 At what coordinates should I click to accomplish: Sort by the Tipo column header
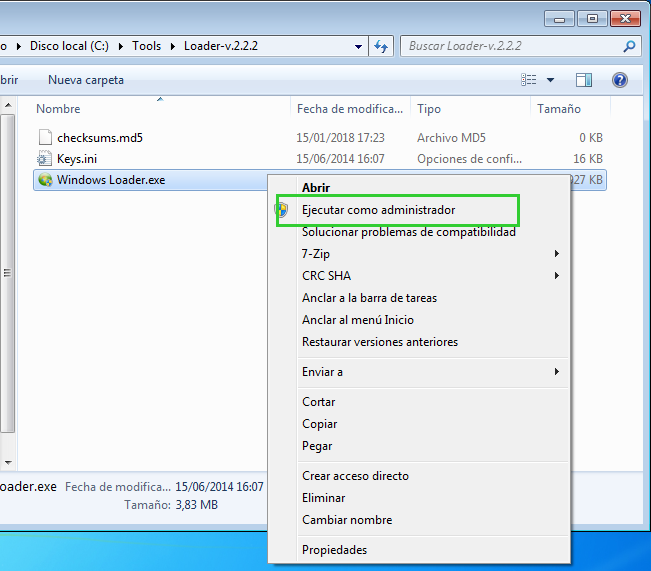coord(429,109)
